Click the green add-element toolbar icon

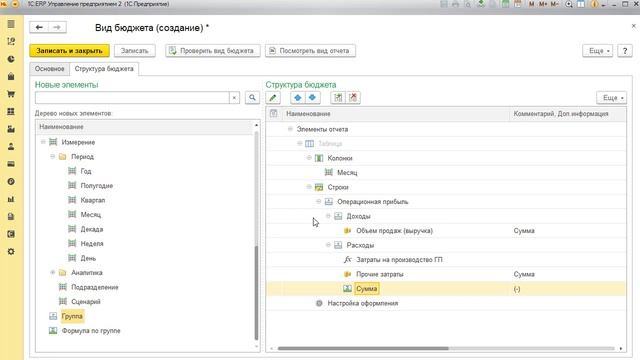coord(338,98)
